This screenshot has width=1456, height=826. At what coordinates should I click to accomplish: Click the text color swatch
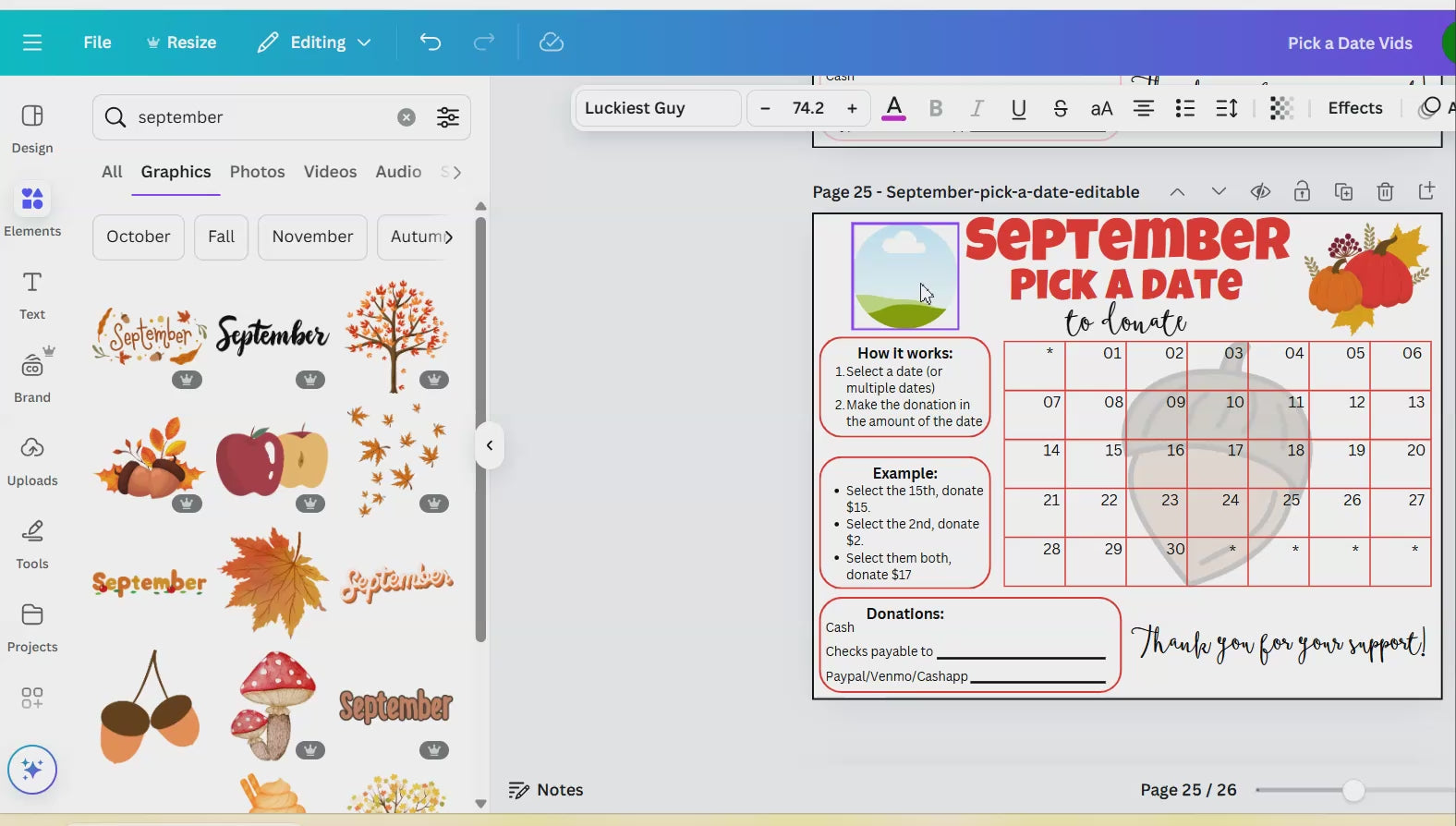tap(893, 108)
